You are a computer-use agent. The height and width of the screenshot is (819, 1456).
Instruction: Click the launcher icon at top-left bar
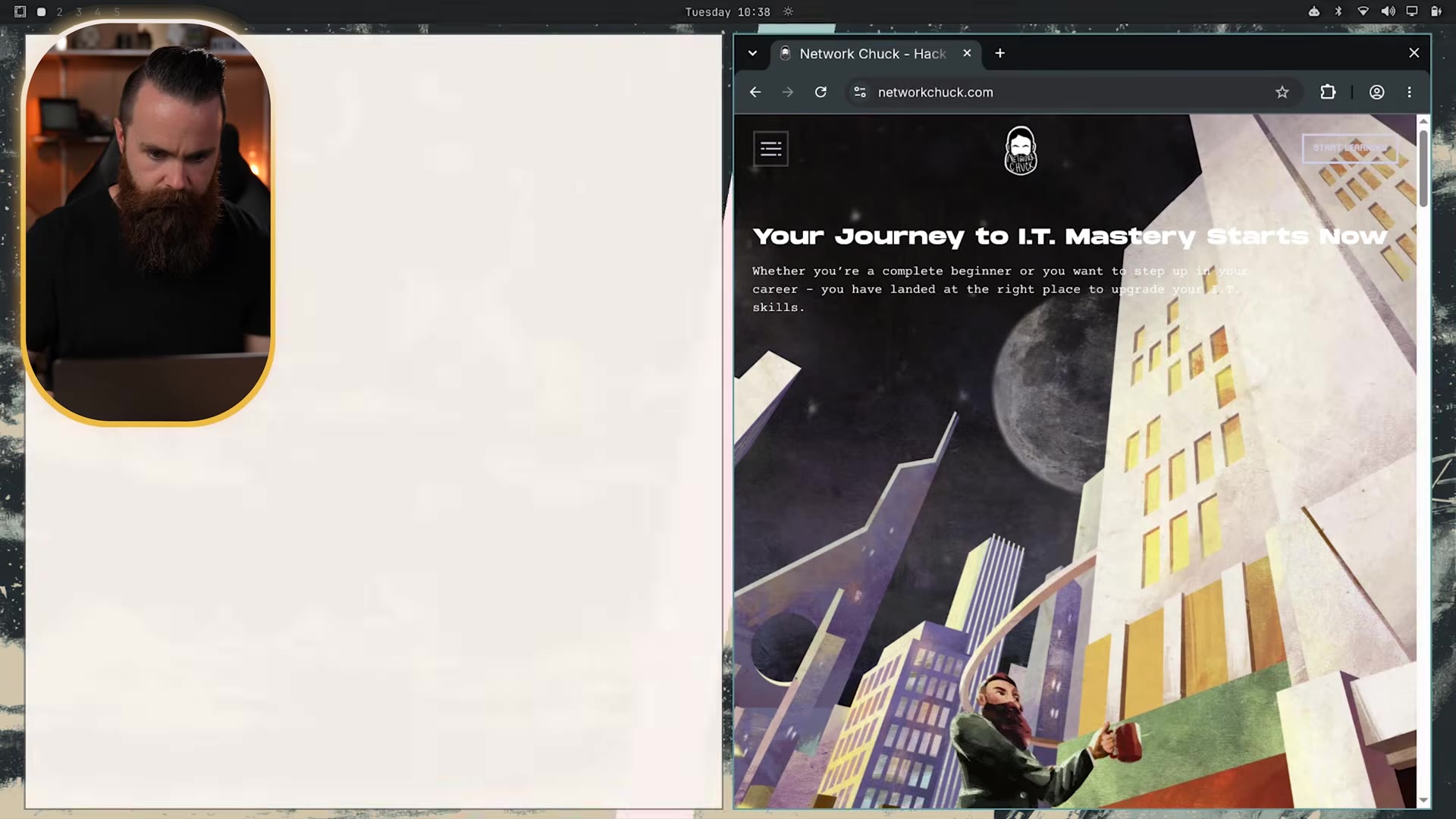(20, 11)
